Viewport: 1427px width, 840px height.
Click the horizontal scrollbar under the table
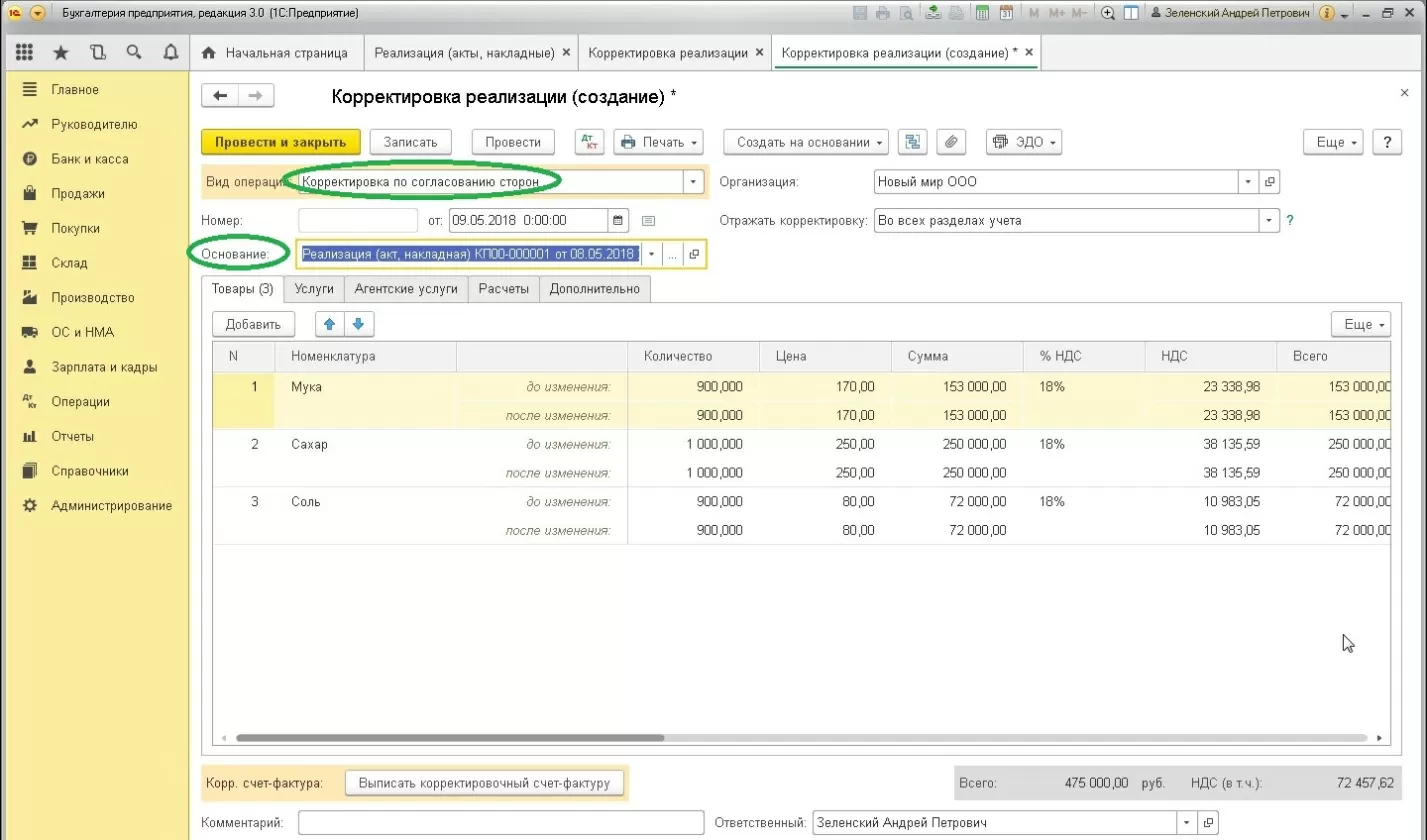coord(450,738)
